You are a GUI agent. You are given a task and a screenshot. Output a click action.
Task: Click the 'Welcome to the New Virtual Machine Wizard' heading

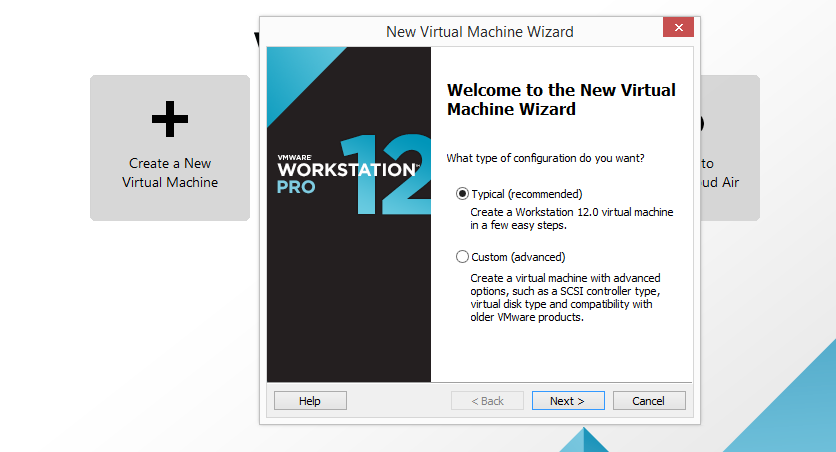click(561, 100)
